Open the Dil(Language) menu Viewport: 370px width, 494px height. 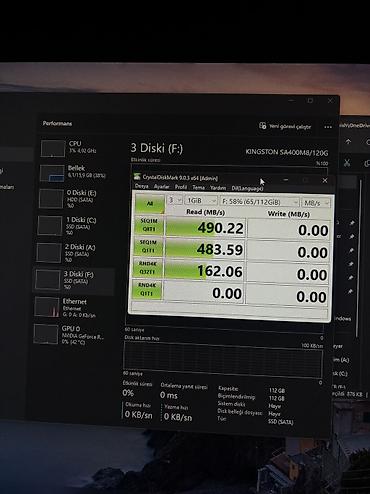tap(247, 188)
